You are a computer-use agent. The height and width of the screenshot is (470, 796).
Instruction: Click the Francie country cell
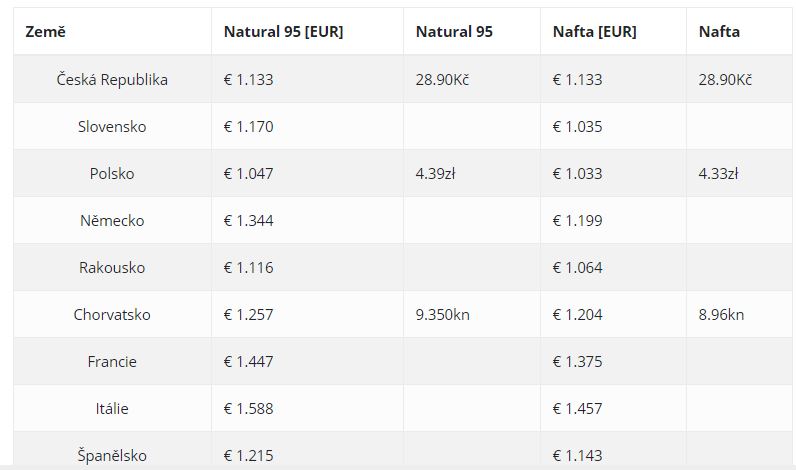[112, 361]
